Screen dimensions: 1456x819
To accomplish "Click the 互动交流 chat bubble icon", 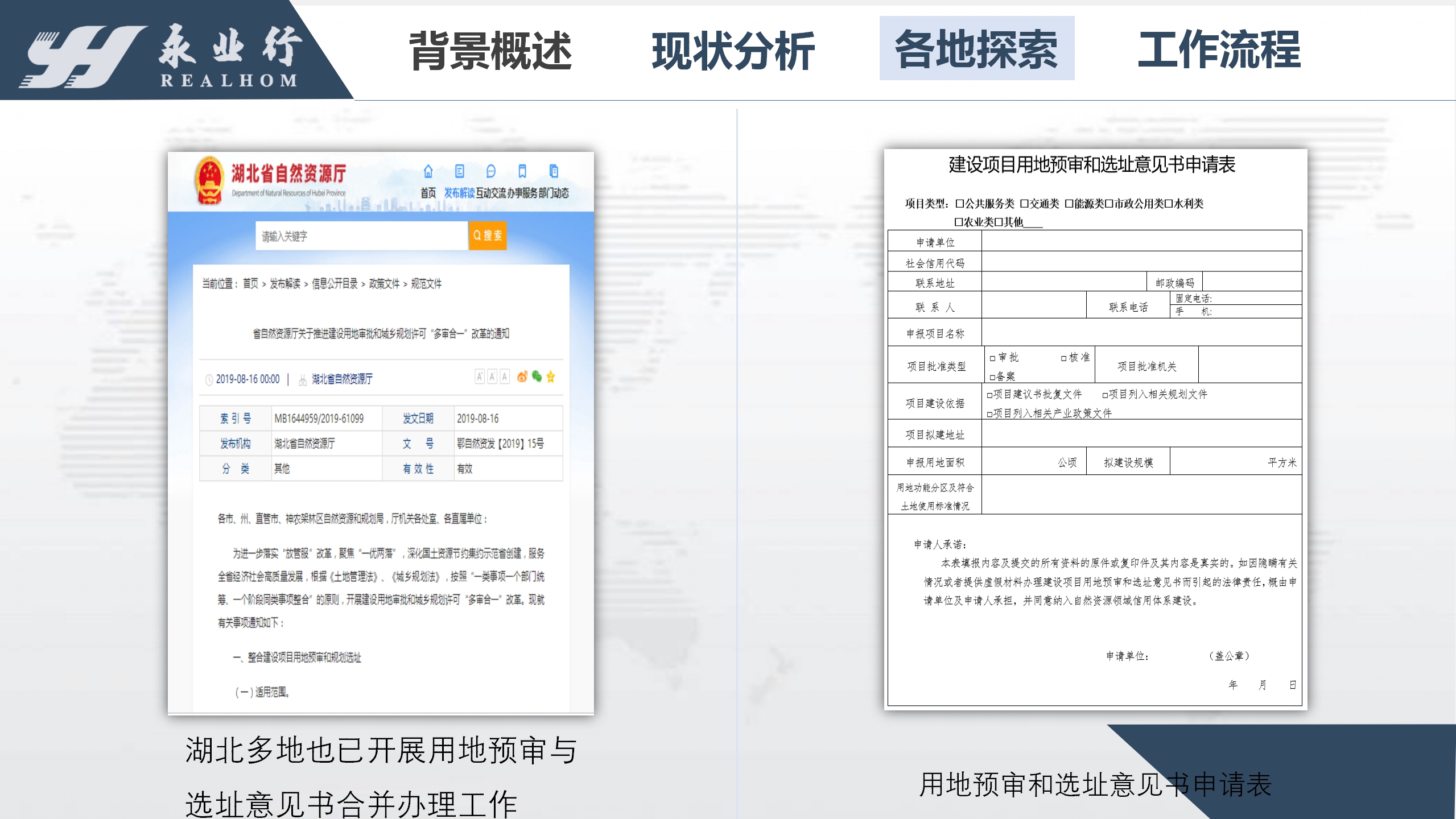I will pos(490,171).
